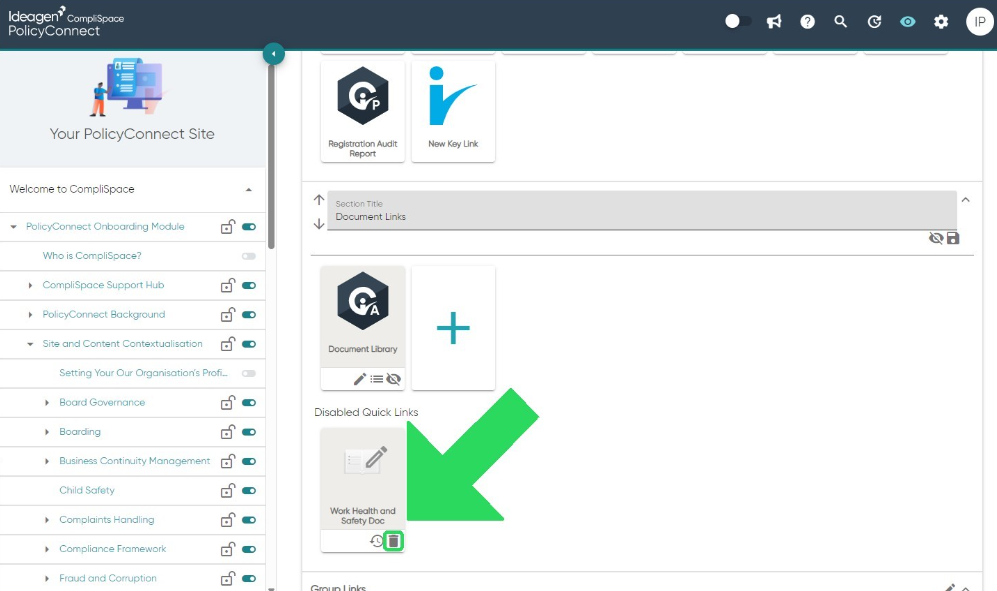This screenshot has width=997, height=591.
Task: Collapse Site and Content Contextualisation node
Action: [x=30, y=344]
